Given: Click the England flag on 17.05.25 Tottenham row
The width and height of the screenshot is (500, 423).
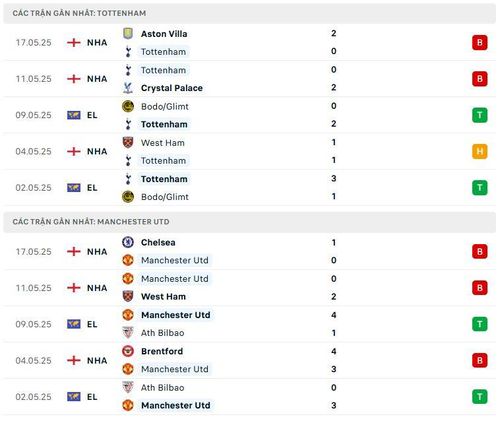Looking at the screenshot, I should 74,43.
